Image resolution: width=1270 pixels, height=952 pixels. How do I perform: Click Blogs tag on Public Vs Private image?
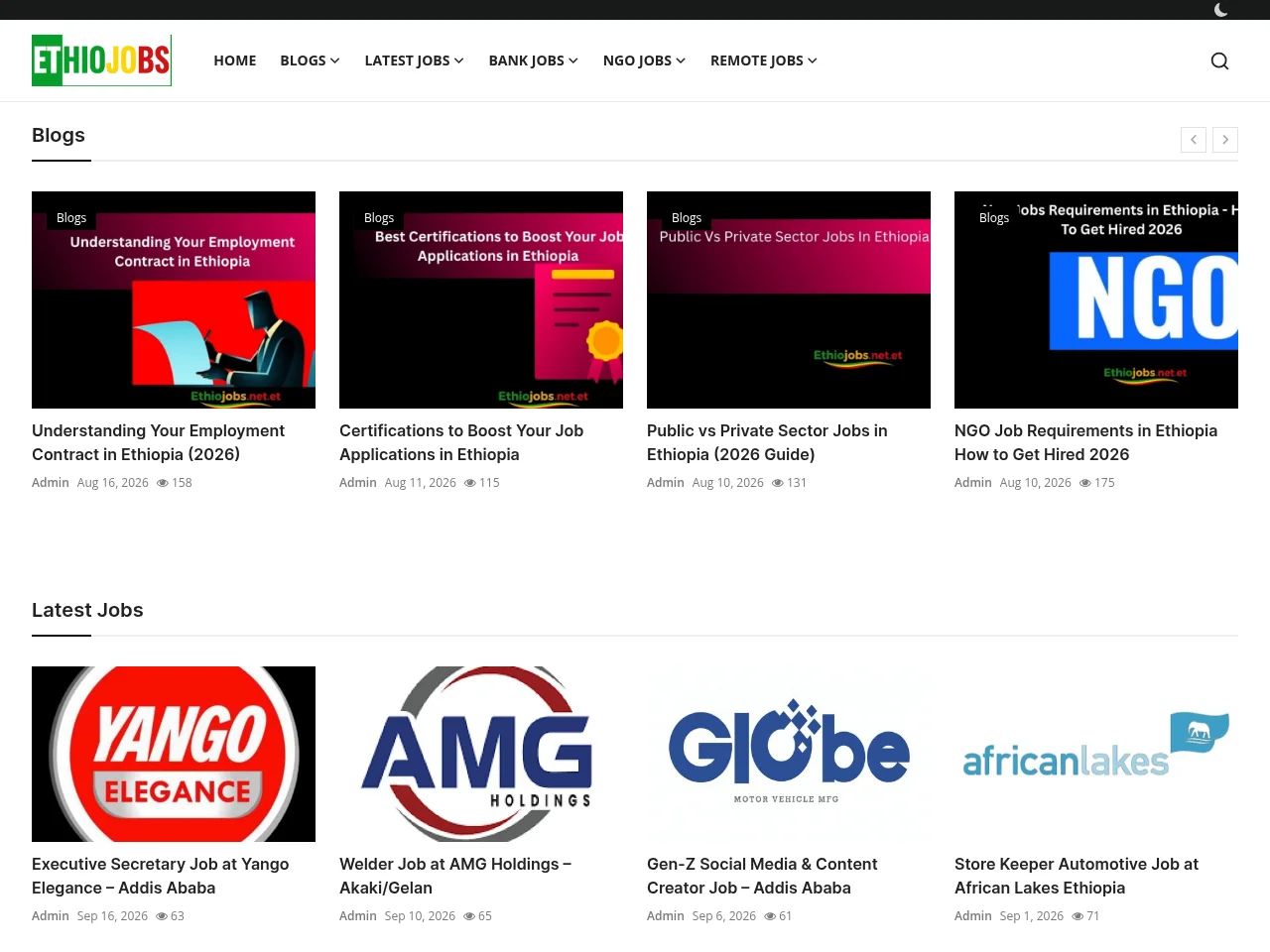pyautogui.click(x=687, y=217)
